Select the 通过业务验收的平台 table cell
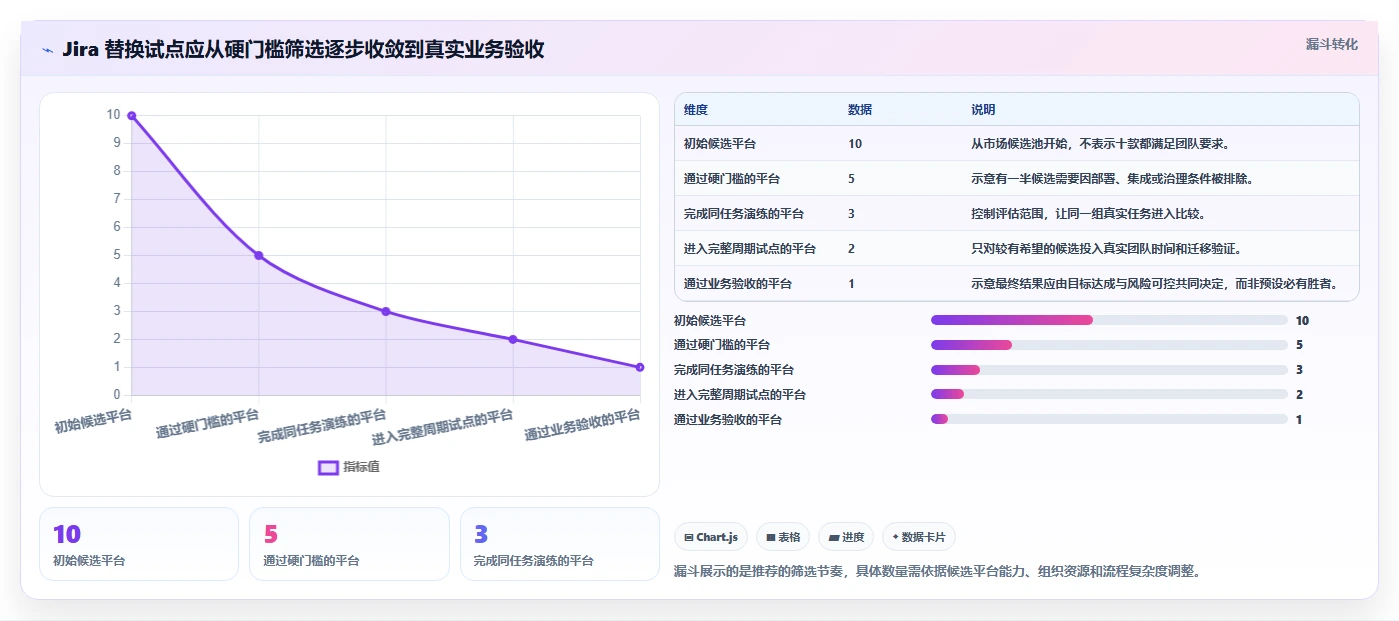Viewport: 1399px width, 621px height. coord(738,284)
